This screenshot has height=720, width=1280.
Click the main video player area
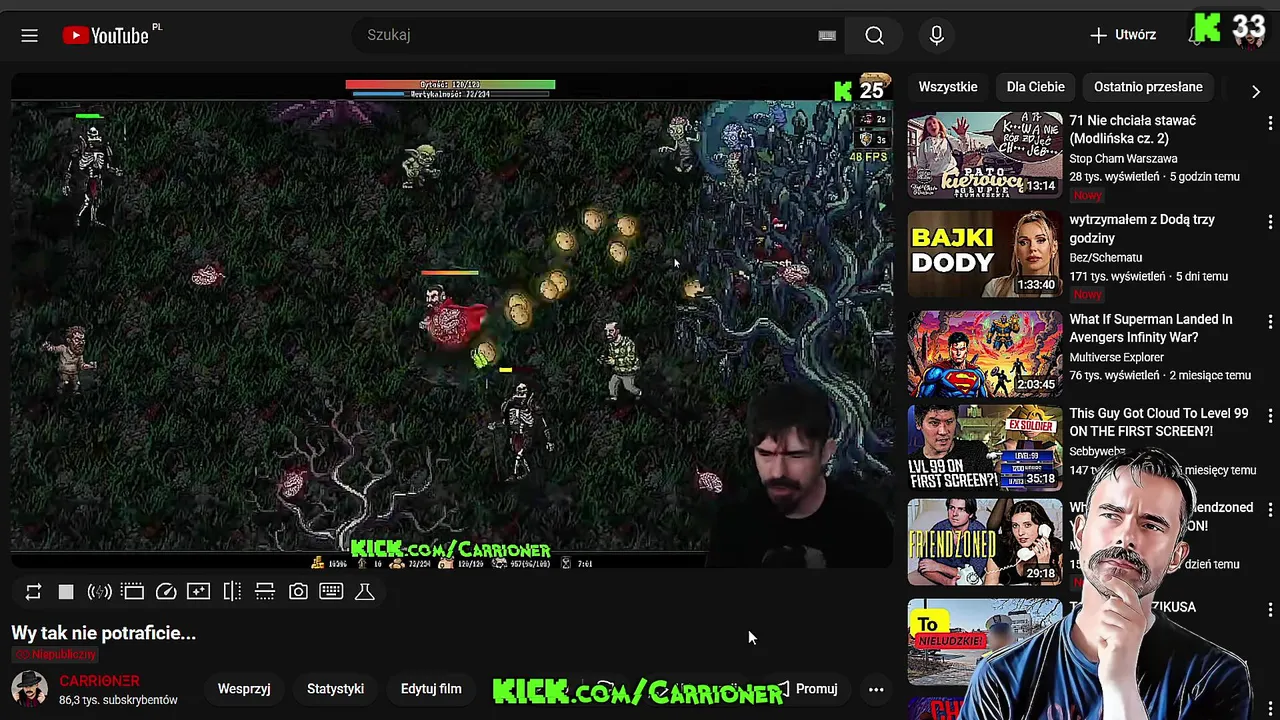pos(452,322)
